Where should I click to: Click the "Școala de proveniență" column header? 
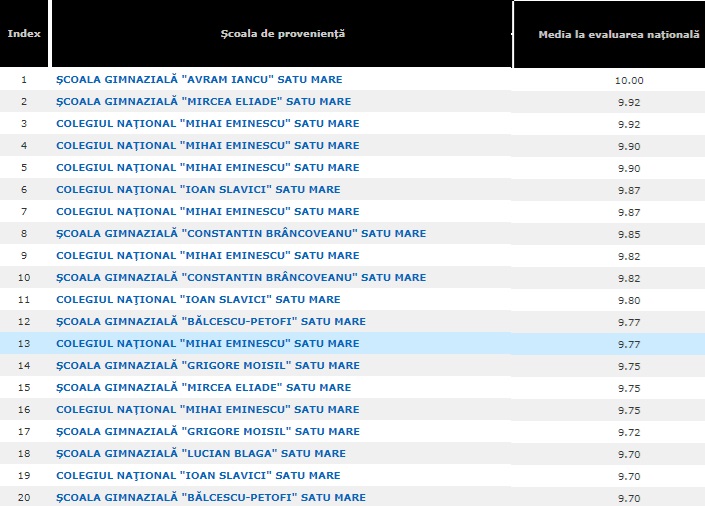click(x=282, y=33)
